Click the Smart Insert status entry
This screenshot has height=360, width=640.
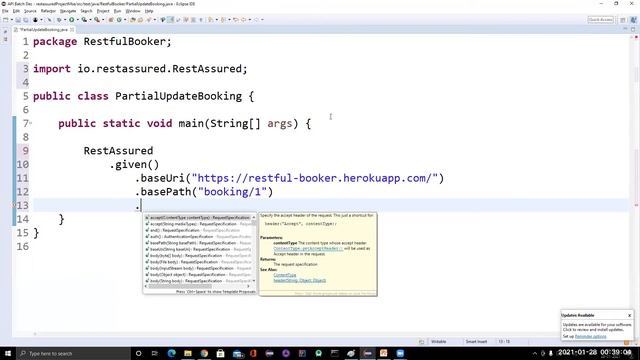pos(476,342)
